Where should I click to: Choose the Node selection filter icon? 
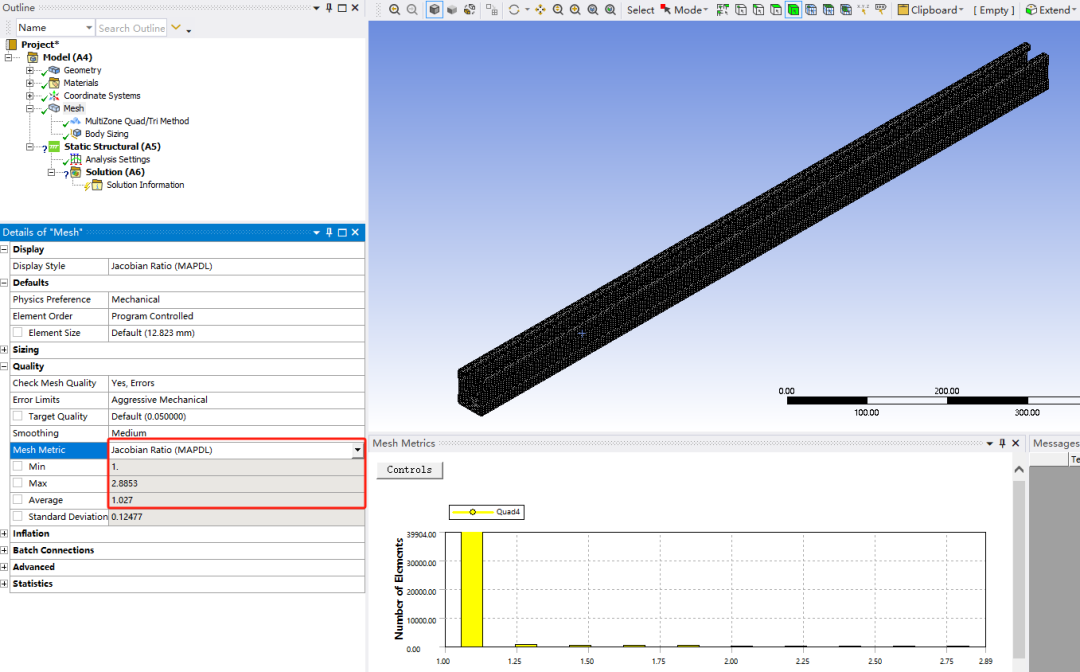(x=811, y=10)
